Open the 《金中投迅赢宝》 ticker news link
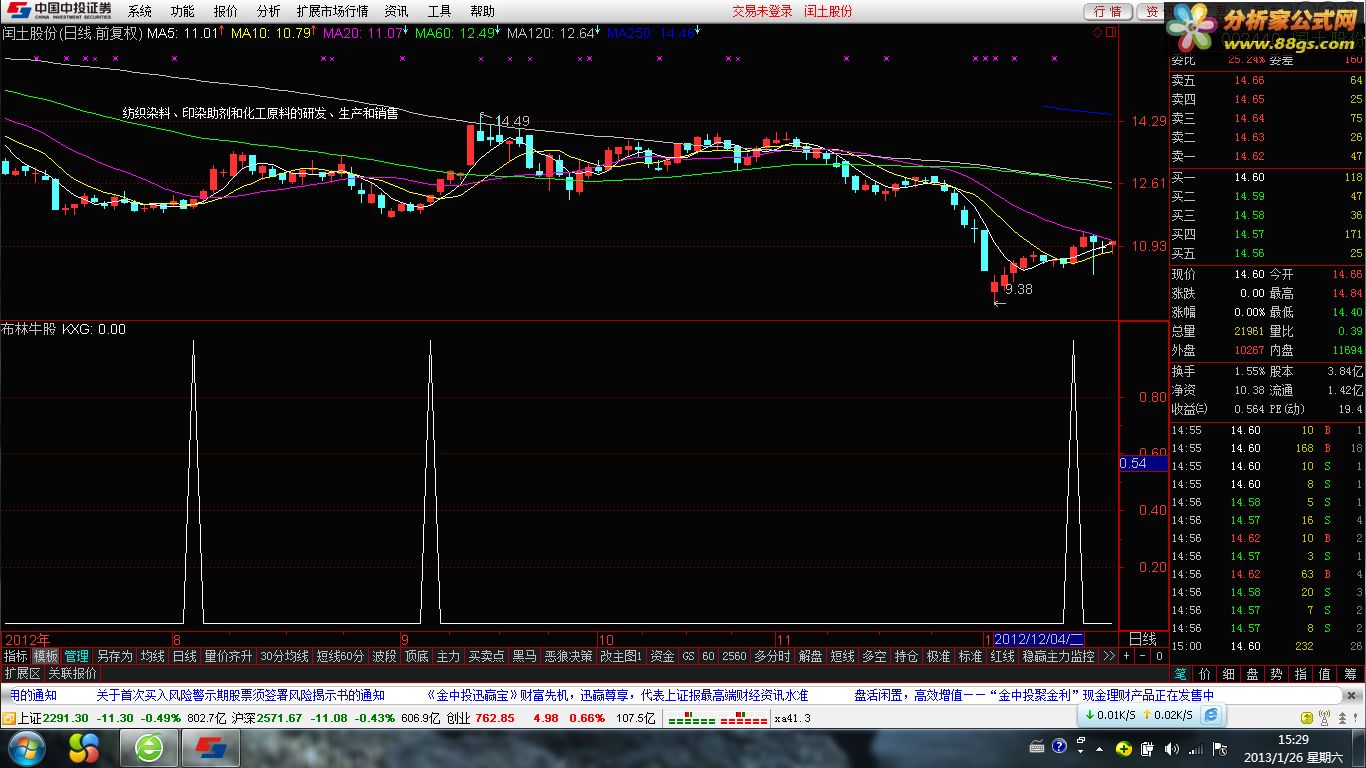Viewport: 1366px width, 768px height. coord(617,695)
